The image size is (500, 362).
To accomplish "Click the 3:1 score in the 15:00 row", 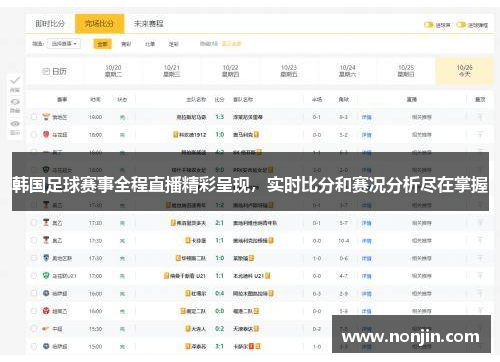I will point(219,346).
